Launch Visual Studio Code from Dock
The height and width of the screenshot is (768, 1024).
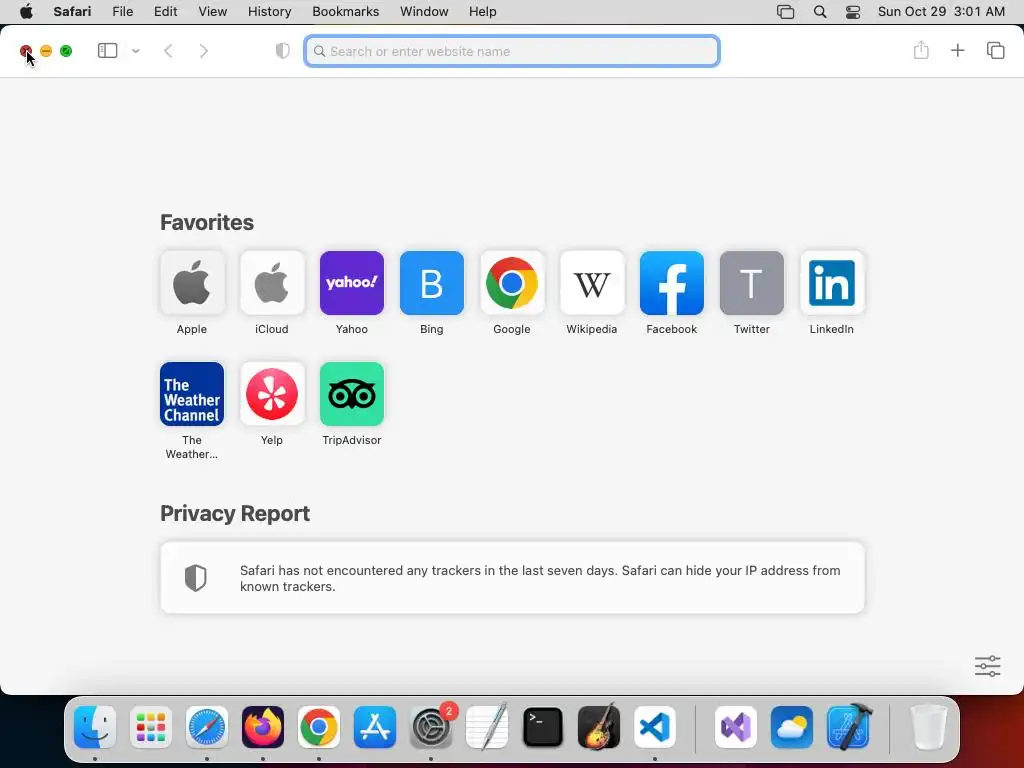655,727
